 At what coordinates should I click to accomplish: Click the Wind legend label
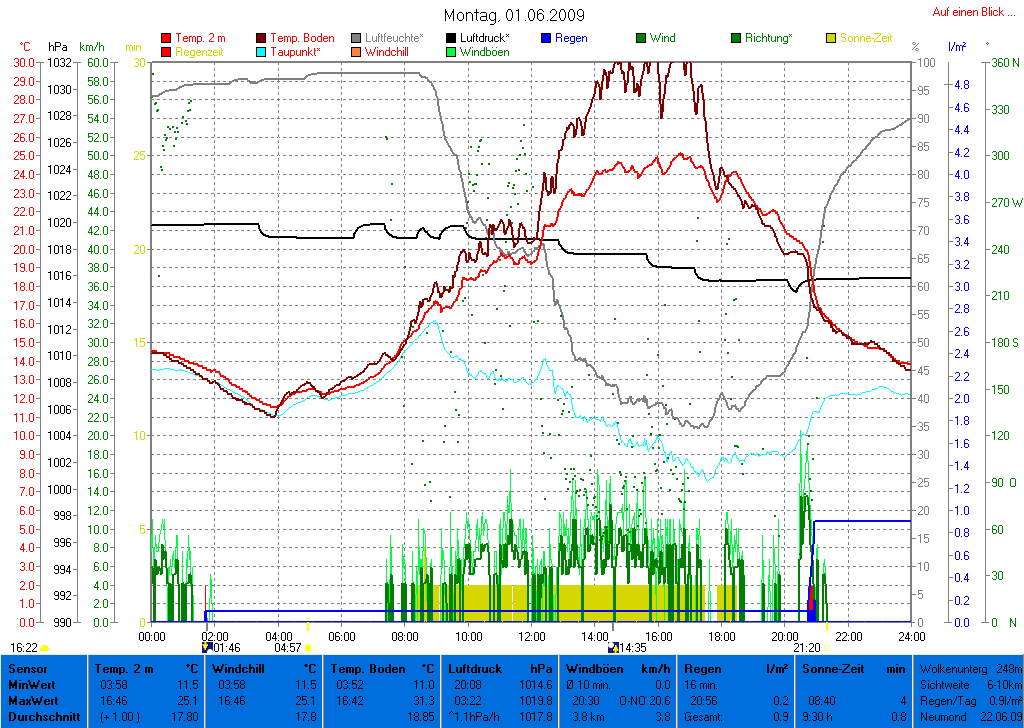662,38
